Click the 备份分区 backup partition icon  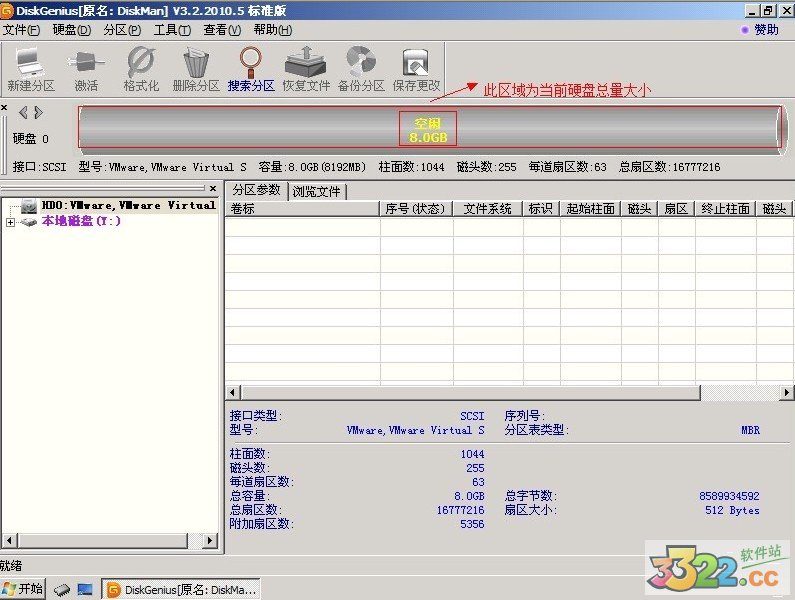point(361,69)
